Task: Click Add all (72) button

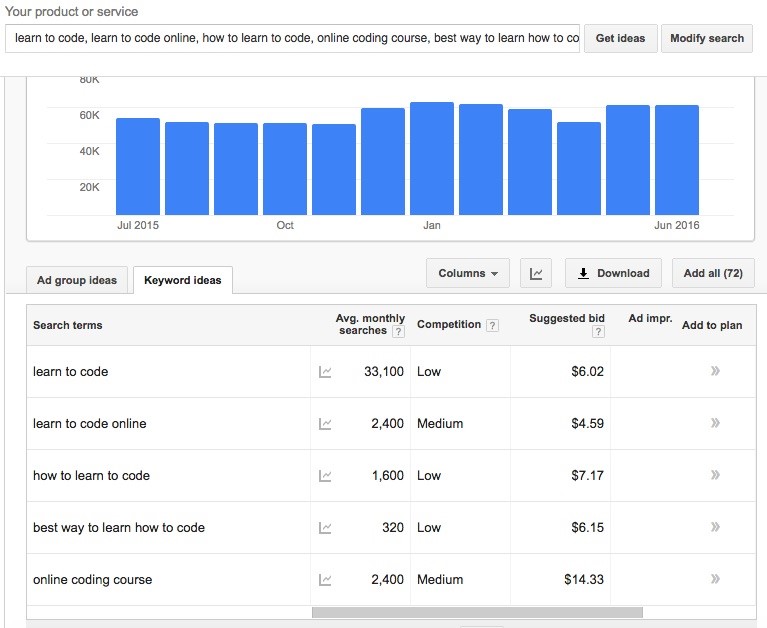Action: [713, 273]
